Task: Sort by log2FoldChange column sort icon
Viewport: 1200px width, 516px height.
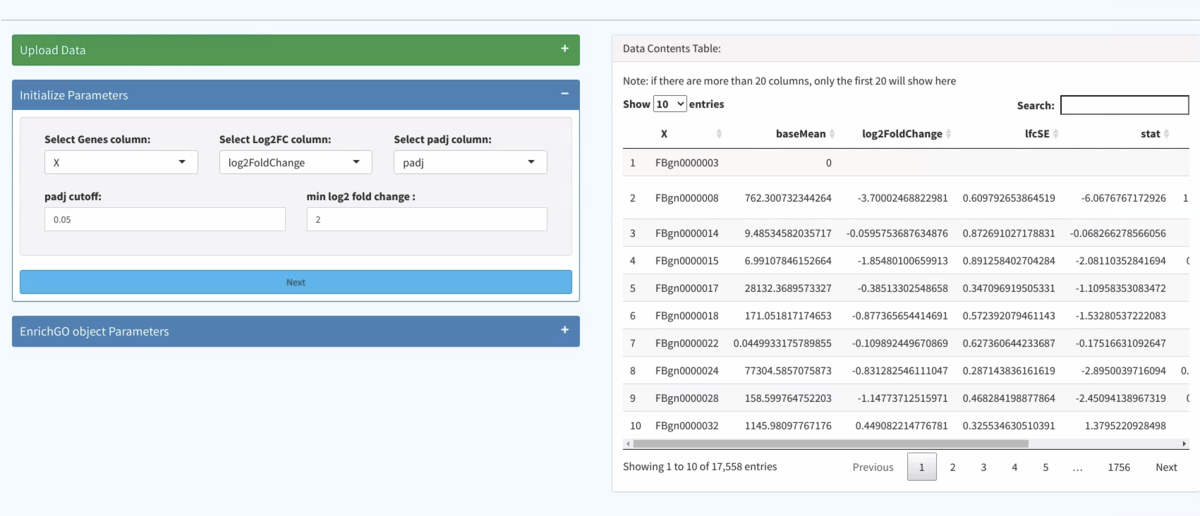Action: click(x=948, y=134)
